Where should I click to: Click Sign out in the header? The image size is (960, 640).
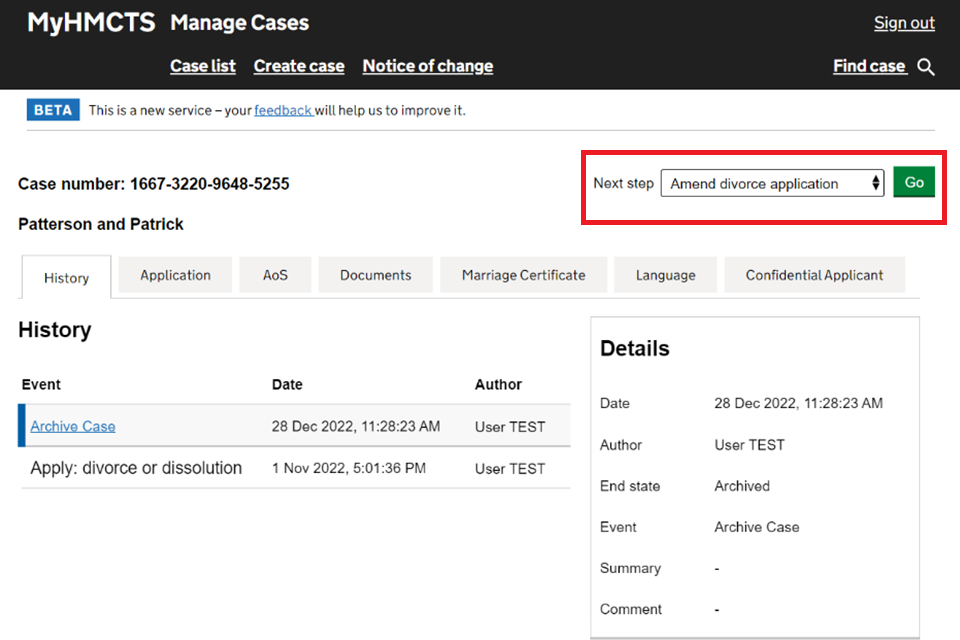click(904, 23)
